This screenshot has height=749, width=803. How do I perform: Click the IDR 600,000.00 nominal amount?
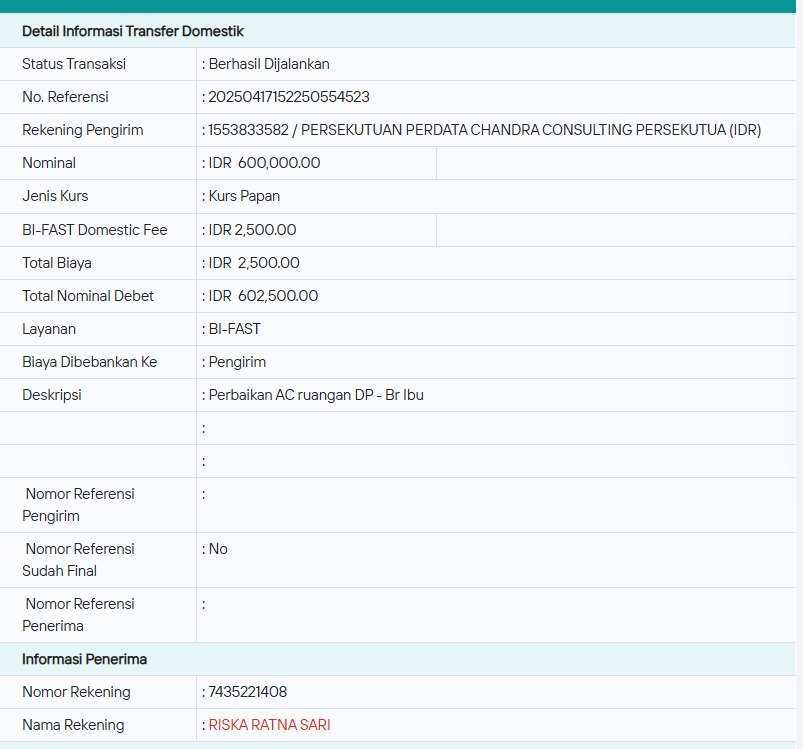[264, 163]
